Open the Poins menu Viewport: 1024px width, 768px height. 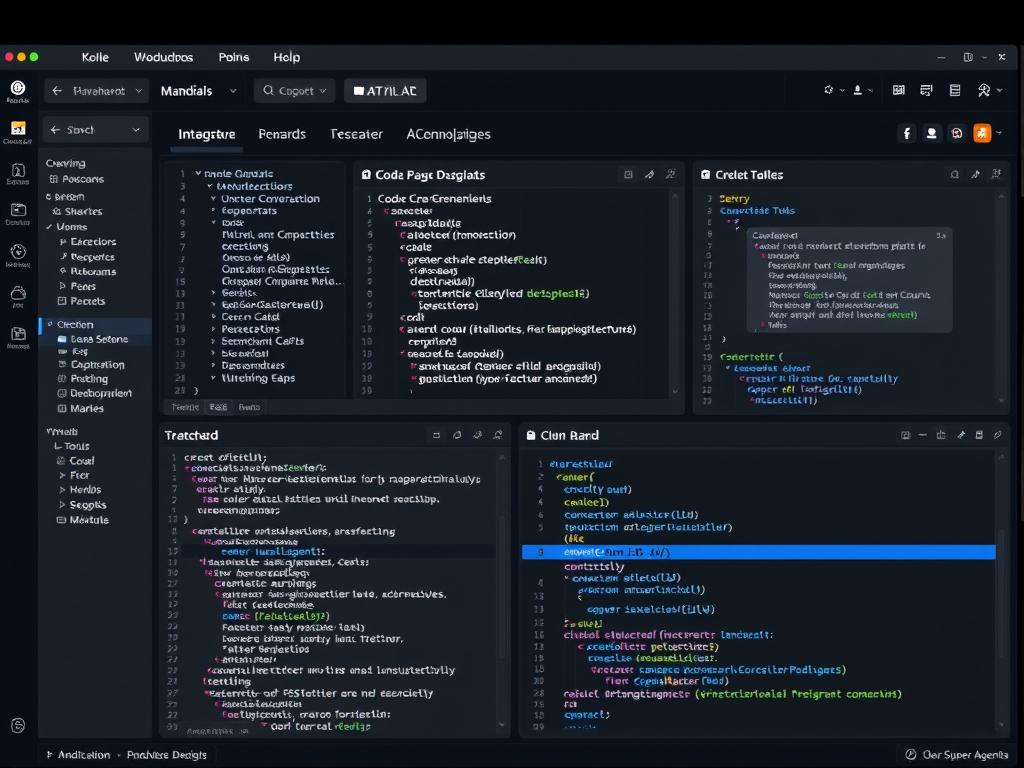pos(234,57)
